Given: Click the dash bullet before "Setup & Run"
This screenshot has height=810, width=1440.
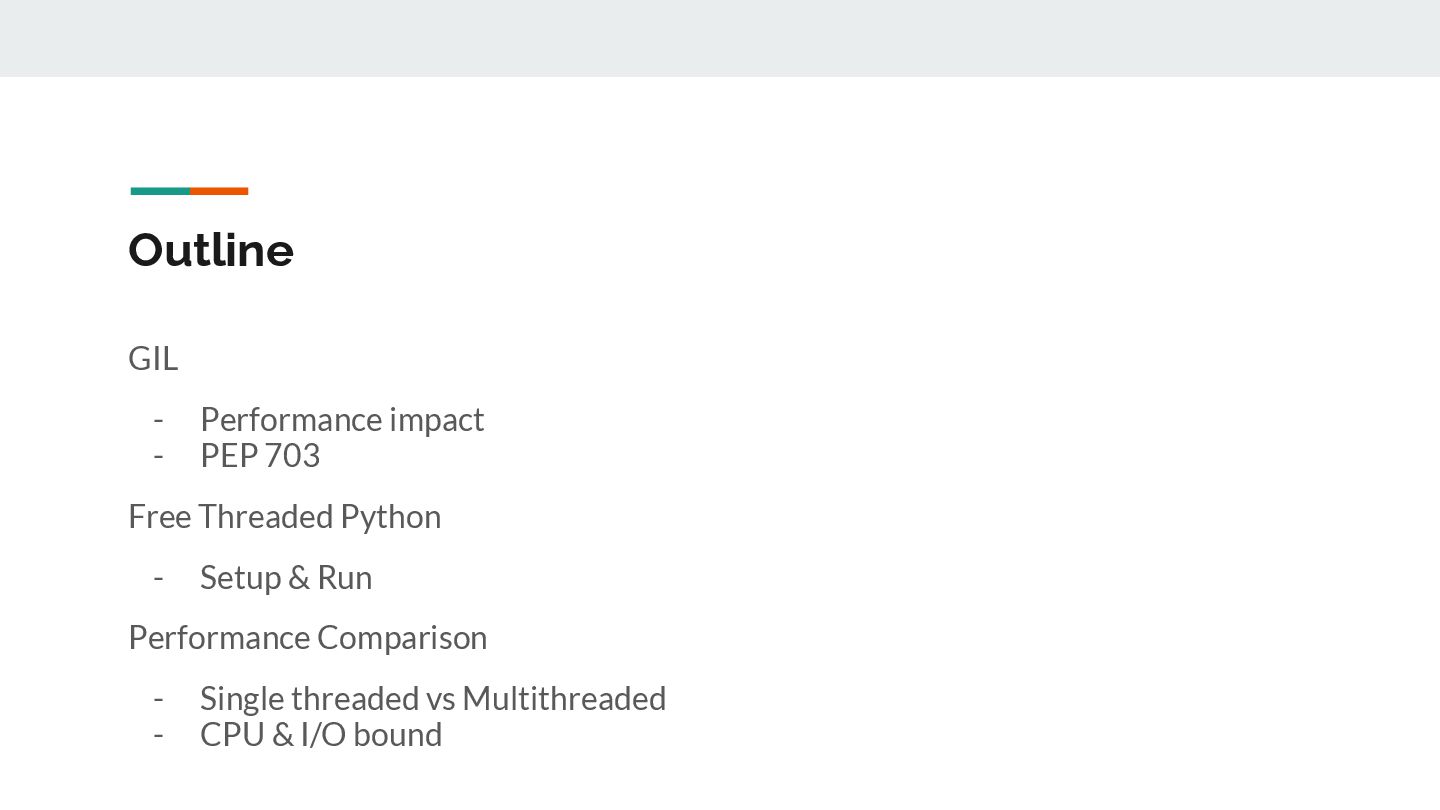Looking at the screenshot, I should coord(158,578).
